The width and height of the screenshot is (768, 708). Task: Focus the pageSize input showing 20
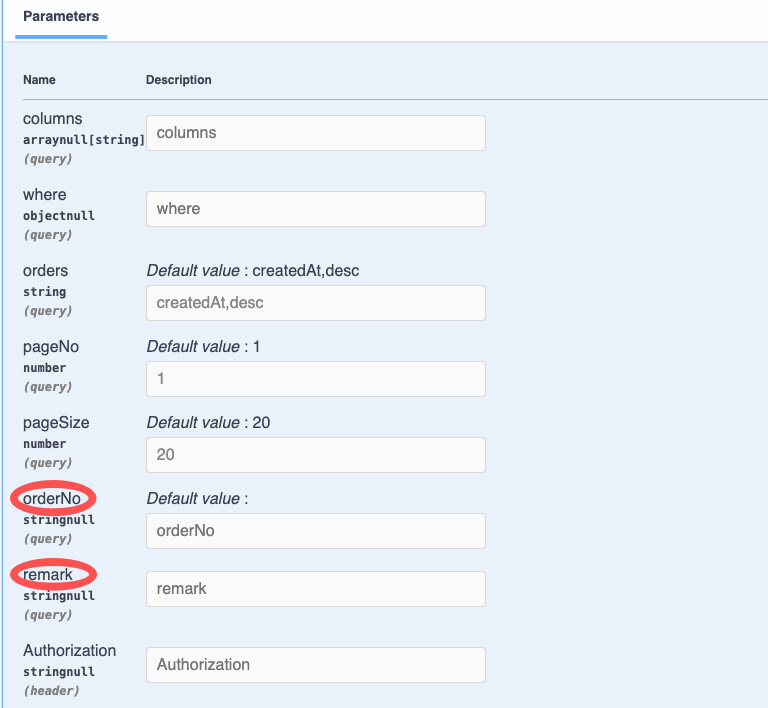(315, 455)
